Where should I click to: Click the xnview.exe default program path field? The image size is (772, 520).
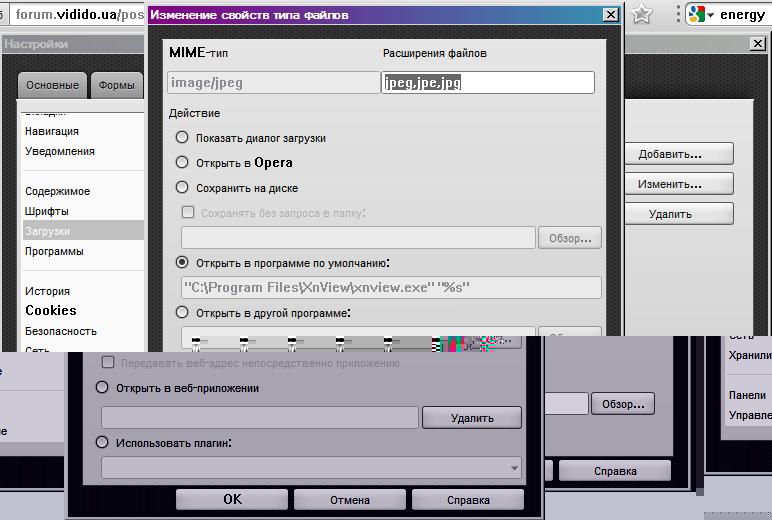[391, 287]
